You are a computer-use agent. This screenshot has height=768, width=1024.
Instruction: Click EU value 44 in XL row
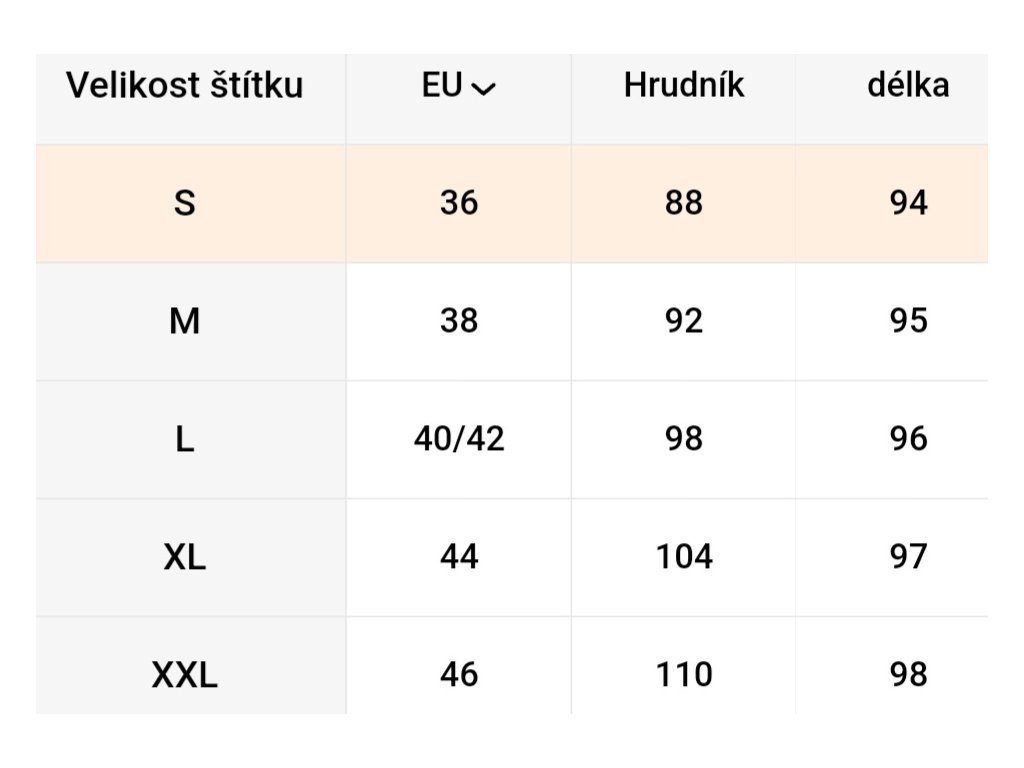(459, 557)
